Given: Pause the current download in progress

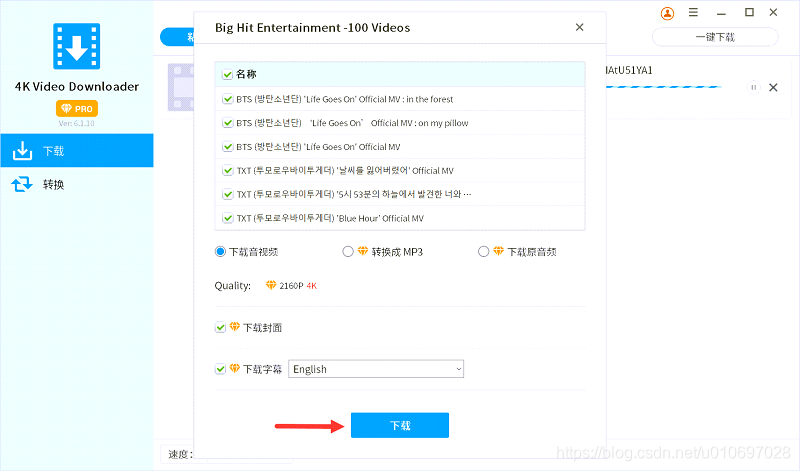Looking at the screenshot, I should coord(753,87).
